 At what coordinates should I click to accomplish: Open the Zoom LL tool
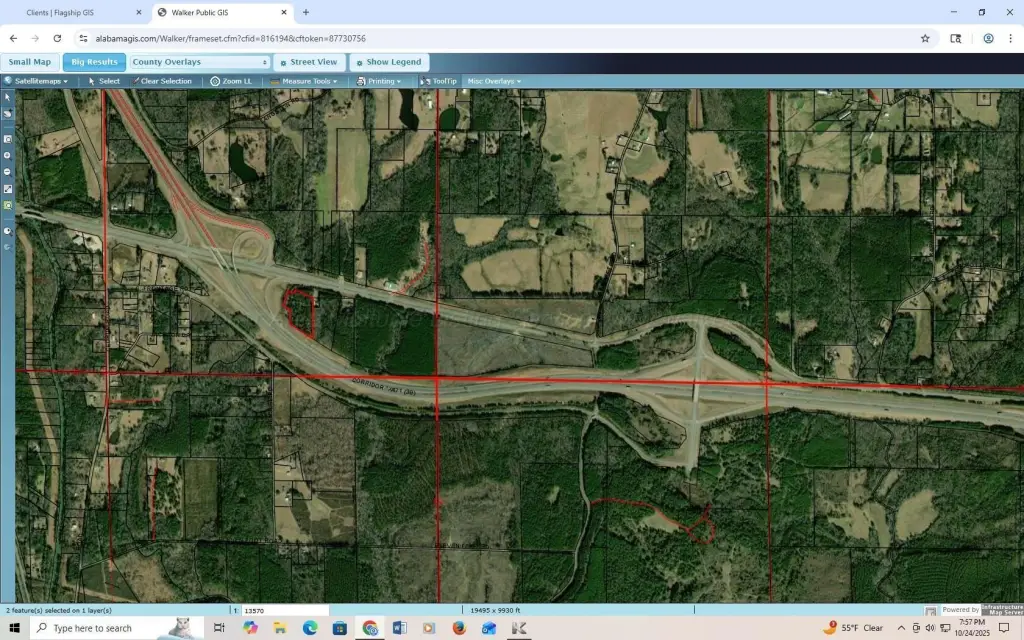coord(231,81)
